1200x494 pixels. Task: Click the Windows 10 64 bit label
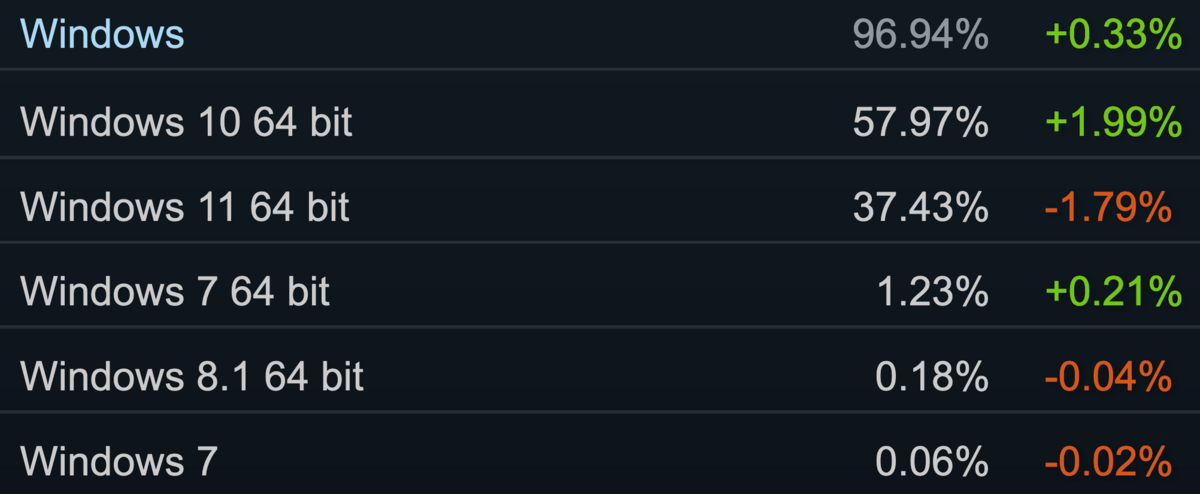186,122
